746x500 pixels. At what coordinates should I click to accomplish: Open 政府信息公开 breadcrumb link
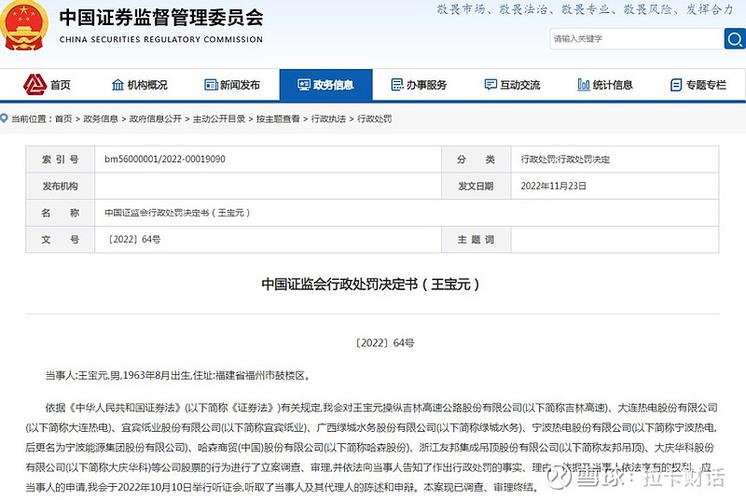[155, 119]
